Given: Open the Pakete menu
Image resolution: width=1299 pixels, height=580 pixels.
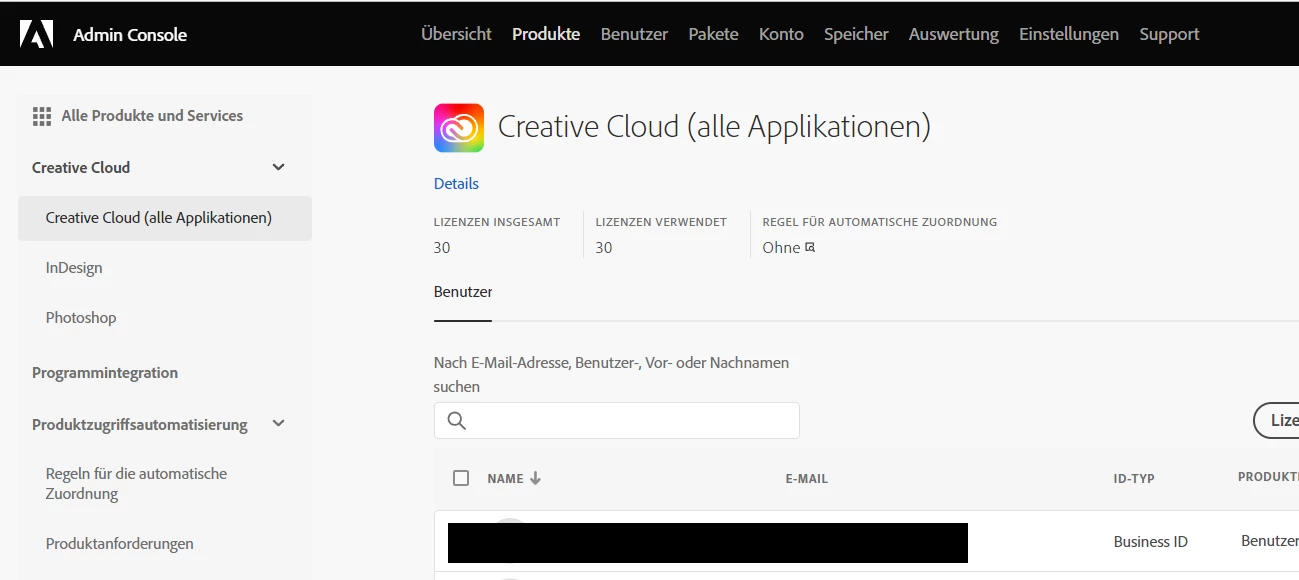Looking at the screenshot, I should [713, 34].
